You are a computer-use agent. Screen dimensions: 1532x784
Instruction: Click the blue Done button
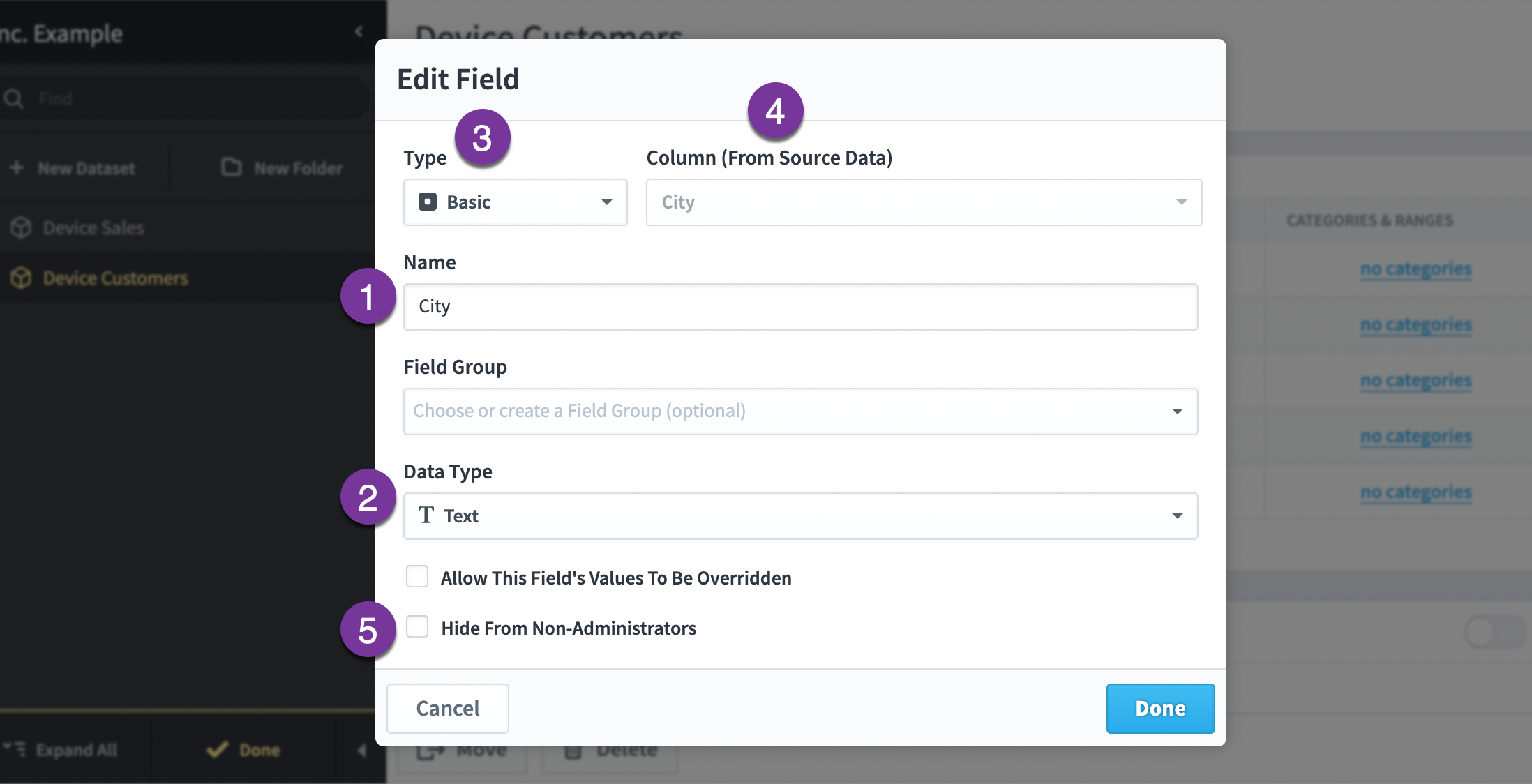(x=1160, y=708)
